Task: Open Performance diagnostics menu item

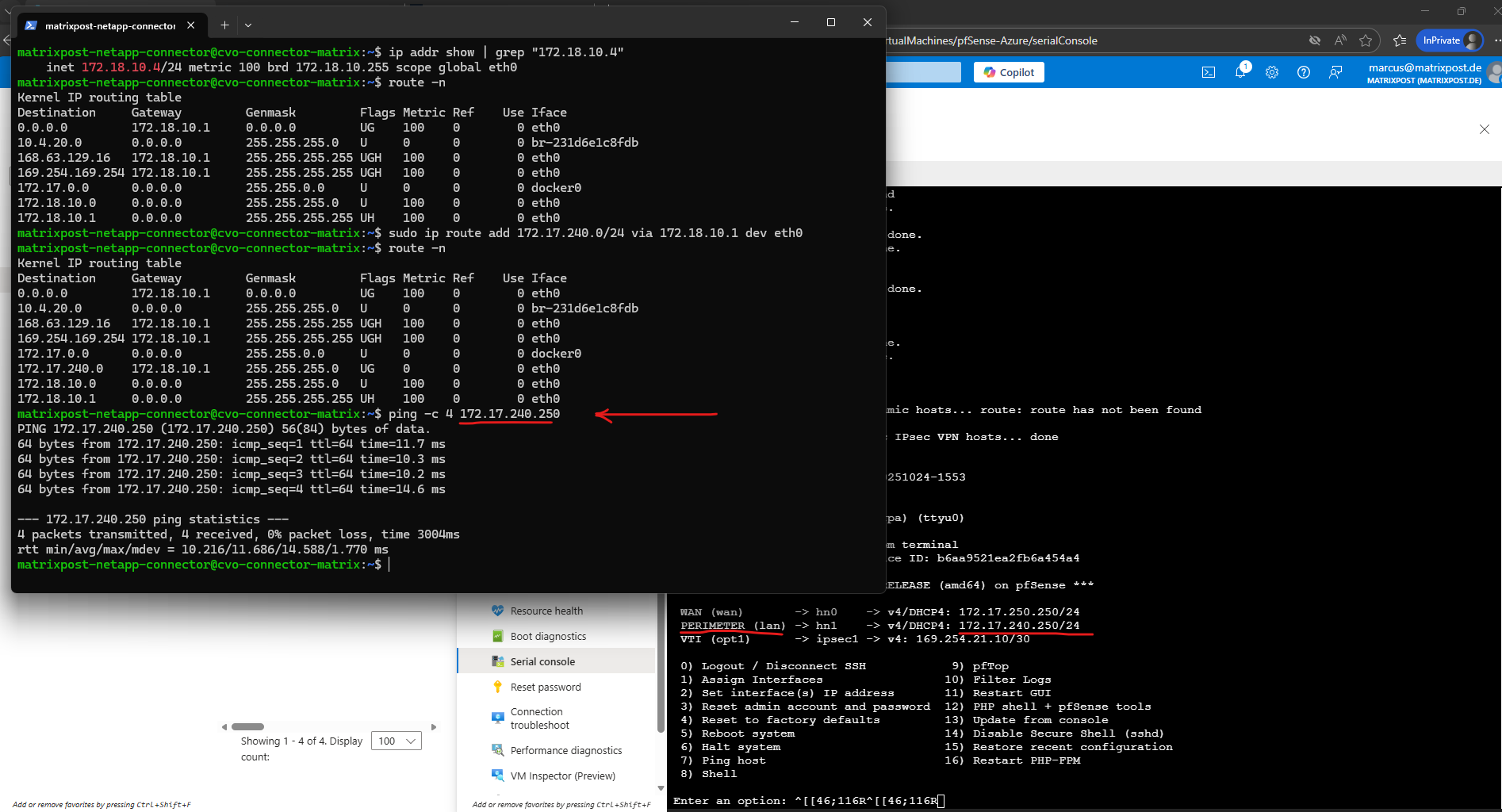Action: [x=565, y=750]
